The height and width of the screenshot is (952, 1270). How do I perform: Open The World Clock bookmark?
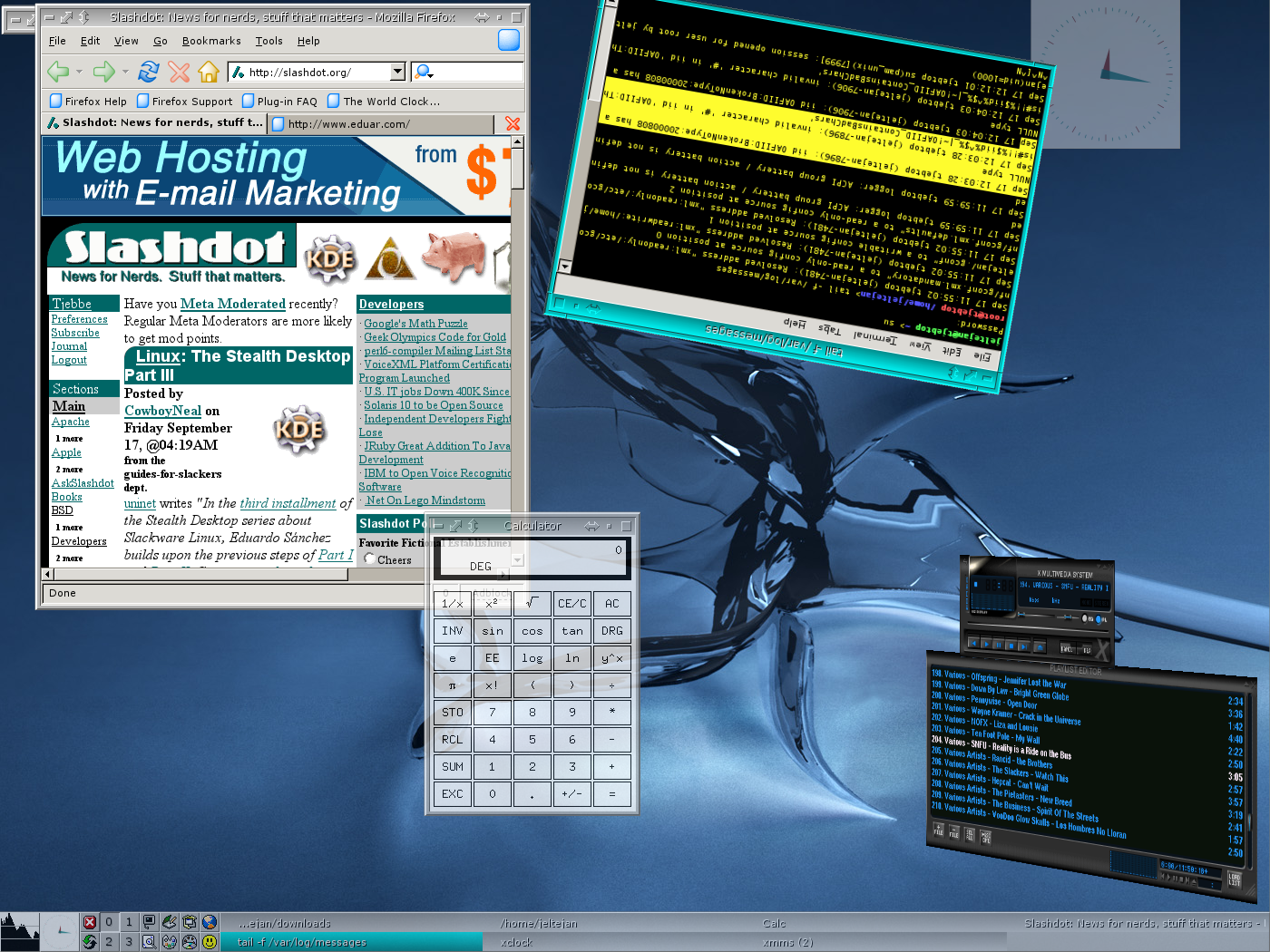[x=384, y=101]
